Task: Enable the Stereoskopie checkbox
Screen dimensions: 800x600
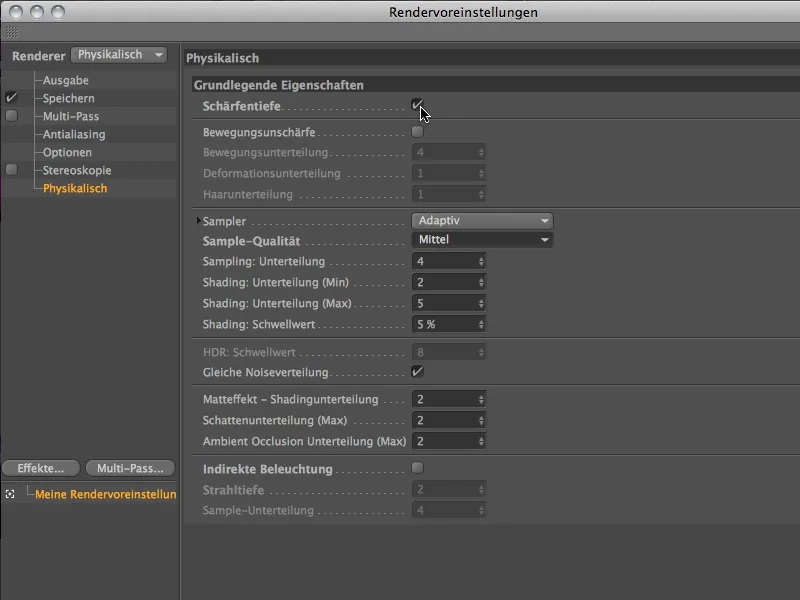Action: [11, 169]
